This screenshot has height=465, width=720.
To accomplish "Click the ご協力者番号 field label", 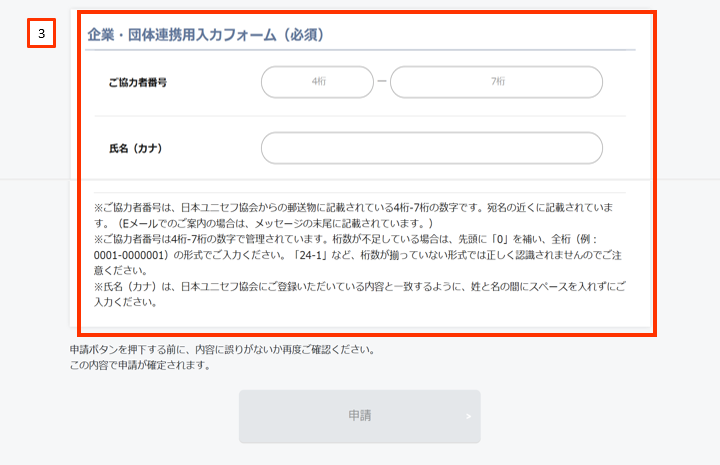I will coord(137,83).
